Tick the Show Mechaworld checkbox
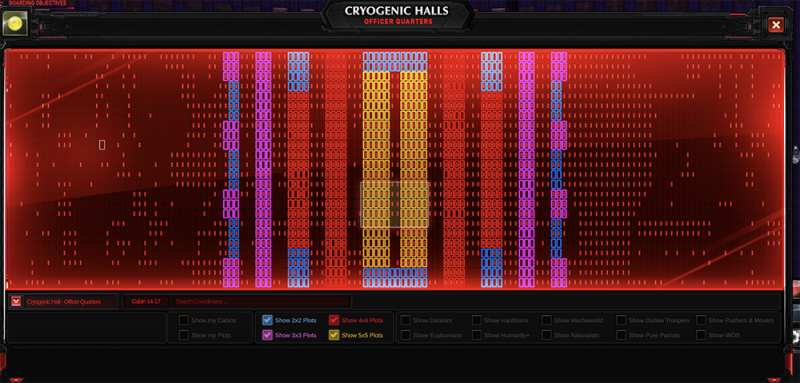800x383 pixels. click(x=546, y=320)
